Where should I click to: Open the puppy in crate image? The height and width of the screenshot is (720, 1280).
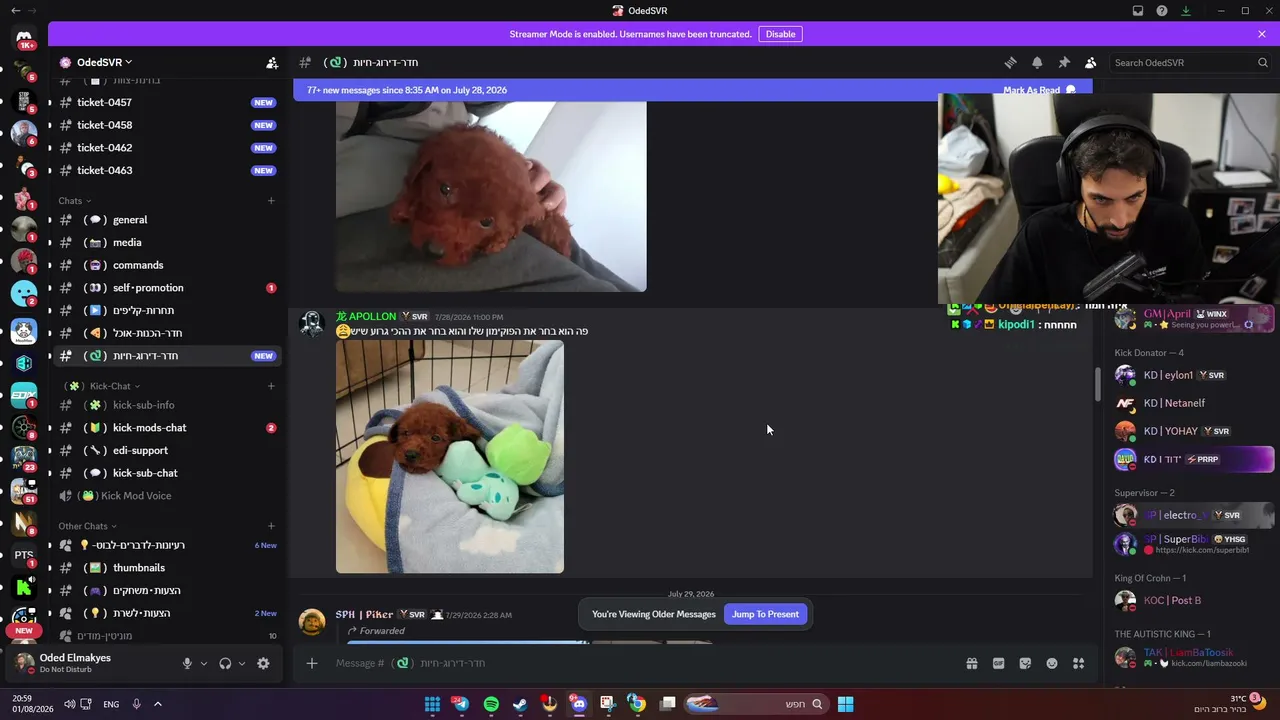pyautogui.click(x=450, y=457)
